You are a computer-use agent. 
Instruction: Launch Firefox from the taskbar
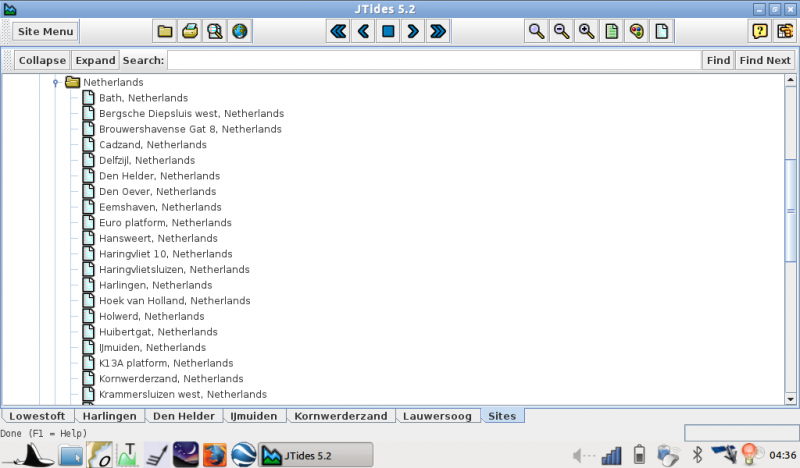[215, 455]
